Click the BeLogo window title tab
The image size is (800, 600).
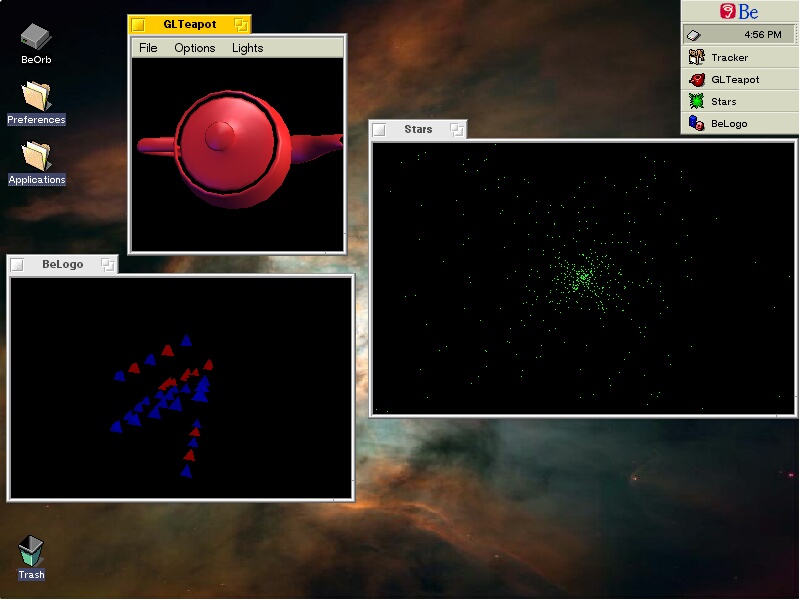point(62,265)
